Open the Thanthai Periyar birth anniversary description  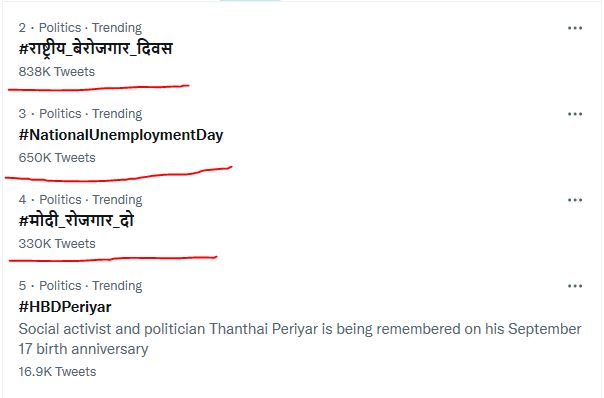(300, 339)
